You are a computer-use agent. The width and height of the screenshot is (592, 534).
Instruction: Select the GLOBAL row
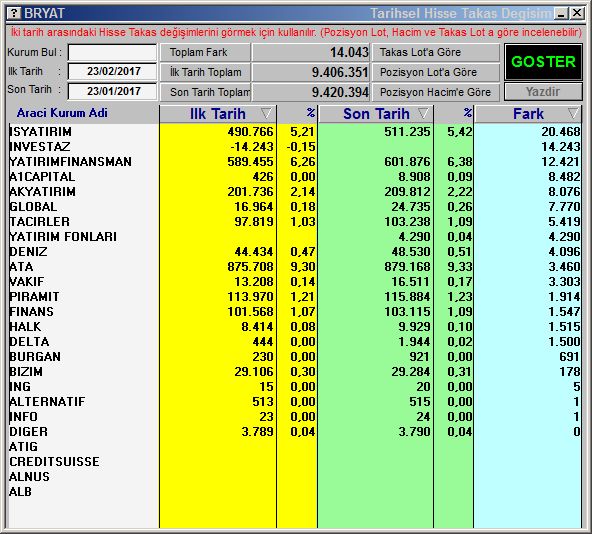coord(294,207)
